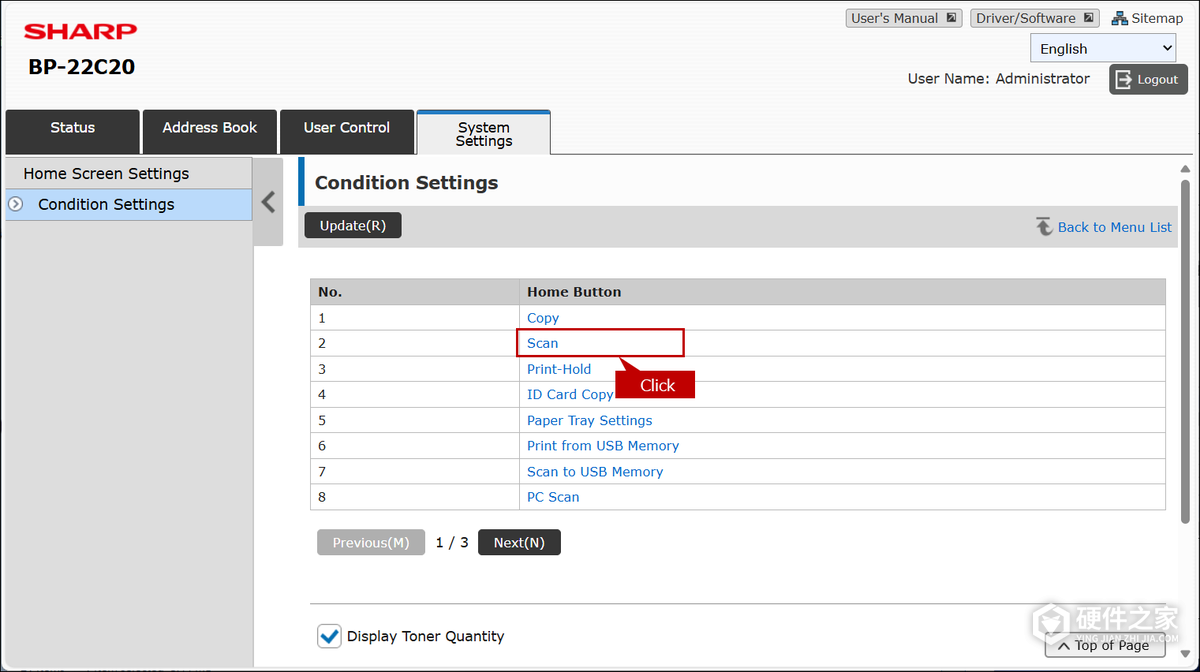Click the Condition Settings page heading

click(406, 183)
